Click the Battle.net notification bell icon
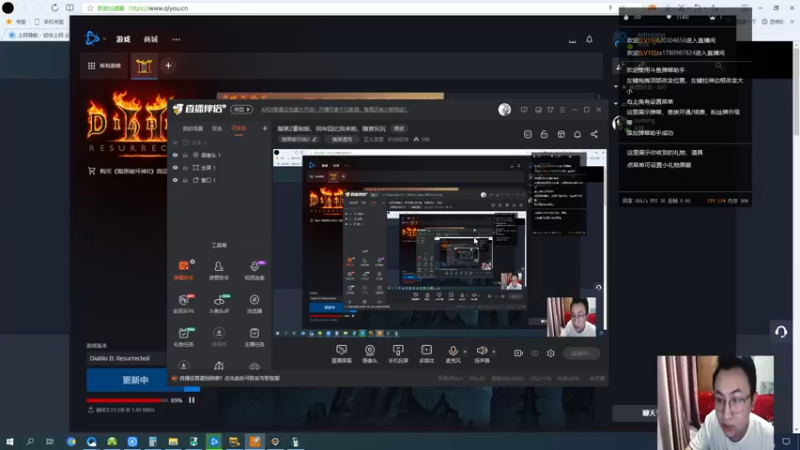Screen dimensions: 800x450 pos(589,39)
